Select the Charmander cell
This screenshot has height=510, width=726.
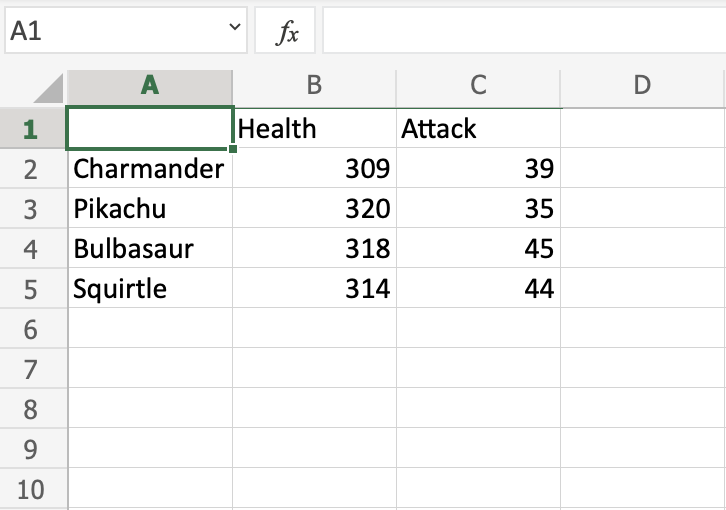[x=150, y=169]
